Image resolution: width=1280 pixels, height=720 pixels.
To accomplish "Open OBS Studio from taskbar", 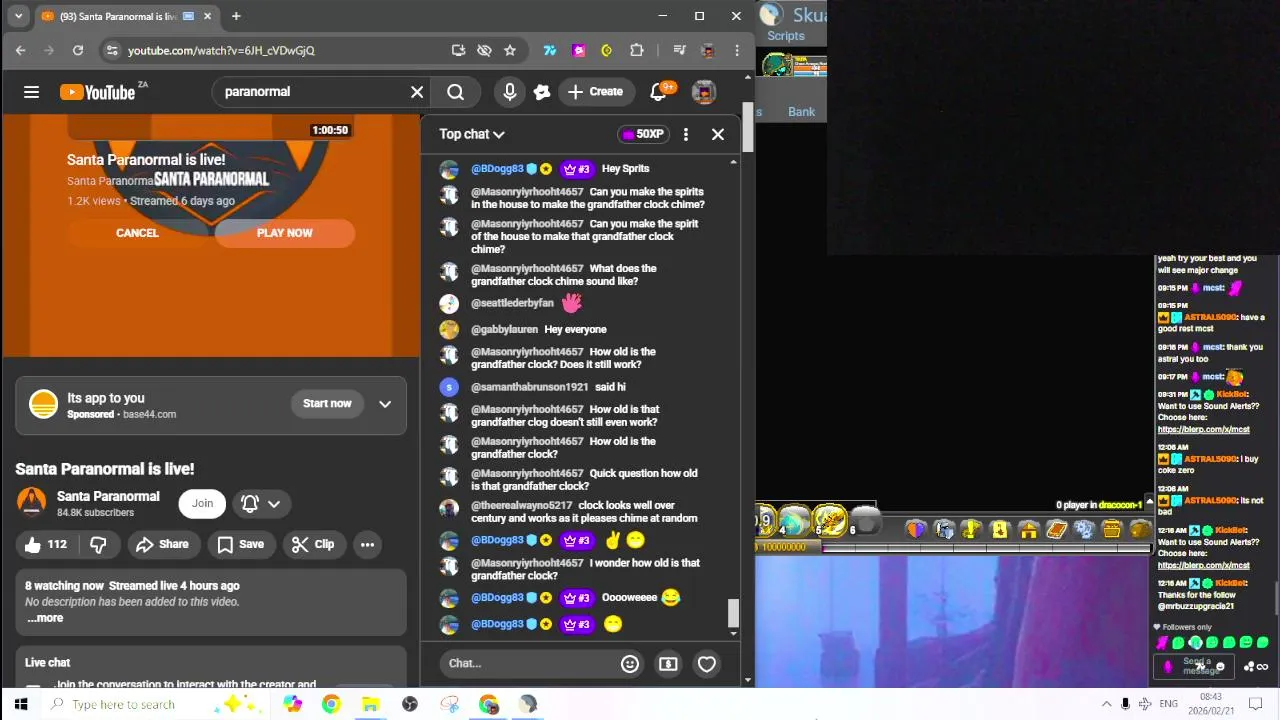I will pyautogui.click(x=409, y=704).
